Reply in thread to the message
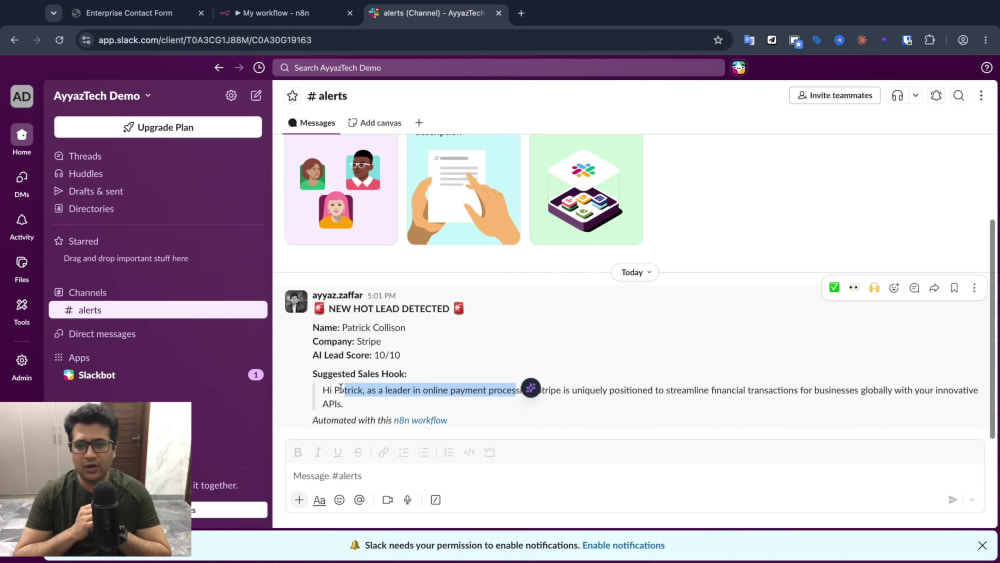Viewport: 1000px width, 563px height. (915, 288)
